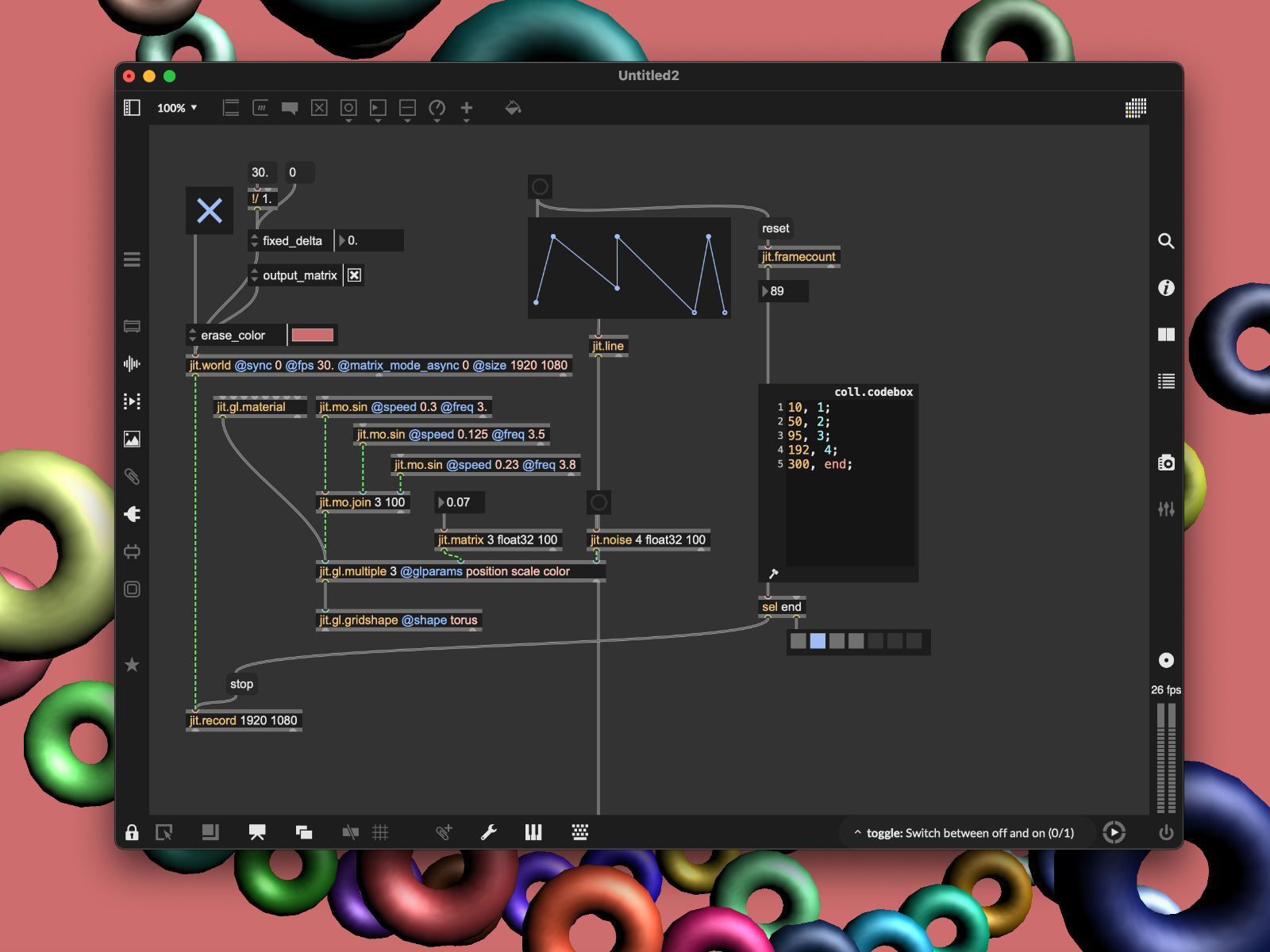This screenshot has width=1270, height=952.
Task: Click the stop message box
Action: pyautogui.click(x=241, y=684)
